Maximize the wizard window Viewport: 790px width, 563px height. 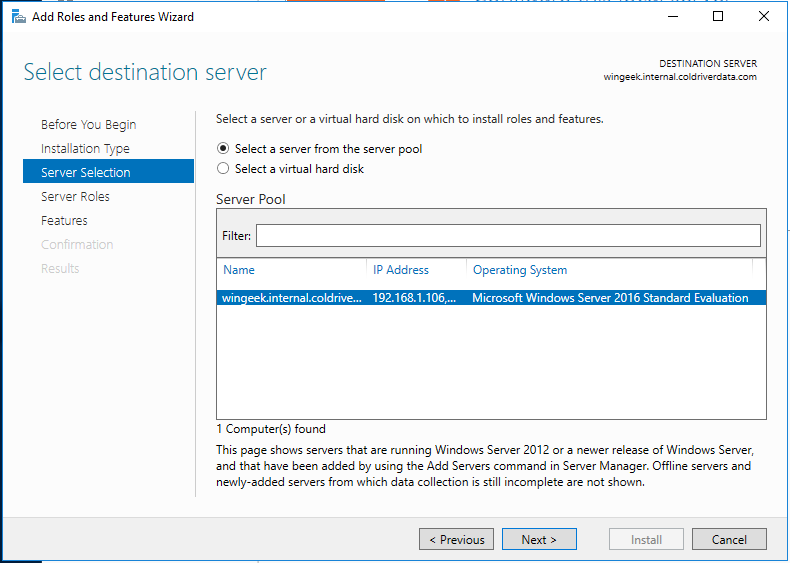(718, 16)
